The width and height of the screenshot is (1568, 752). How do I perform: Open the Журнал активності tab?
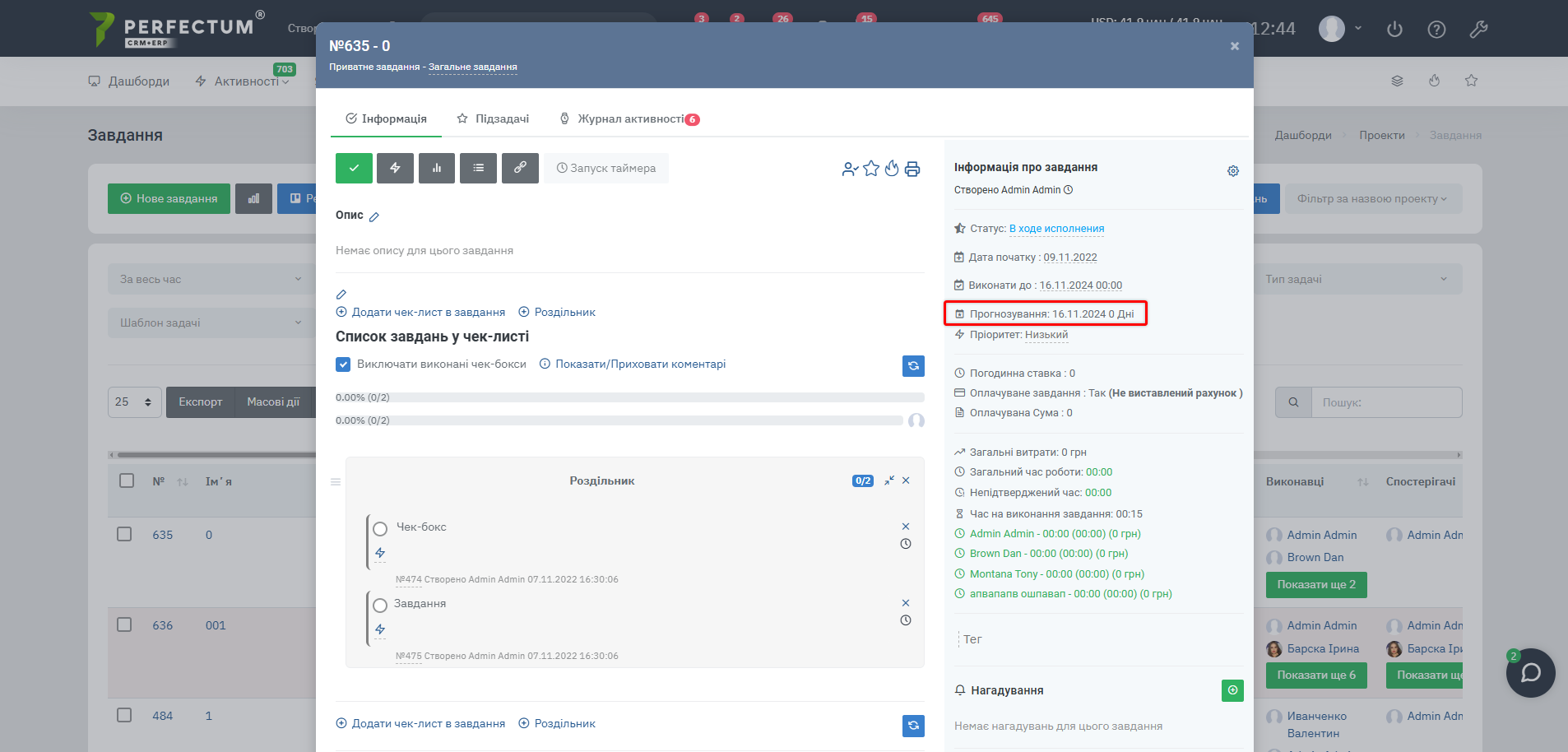pos(629,118)
